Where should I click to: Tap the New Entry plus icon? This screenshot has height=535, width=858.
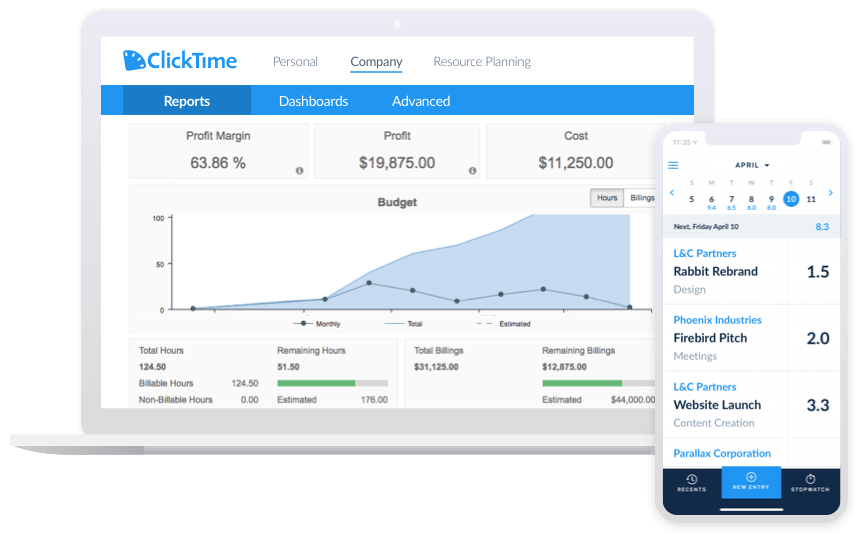(751, 478)
